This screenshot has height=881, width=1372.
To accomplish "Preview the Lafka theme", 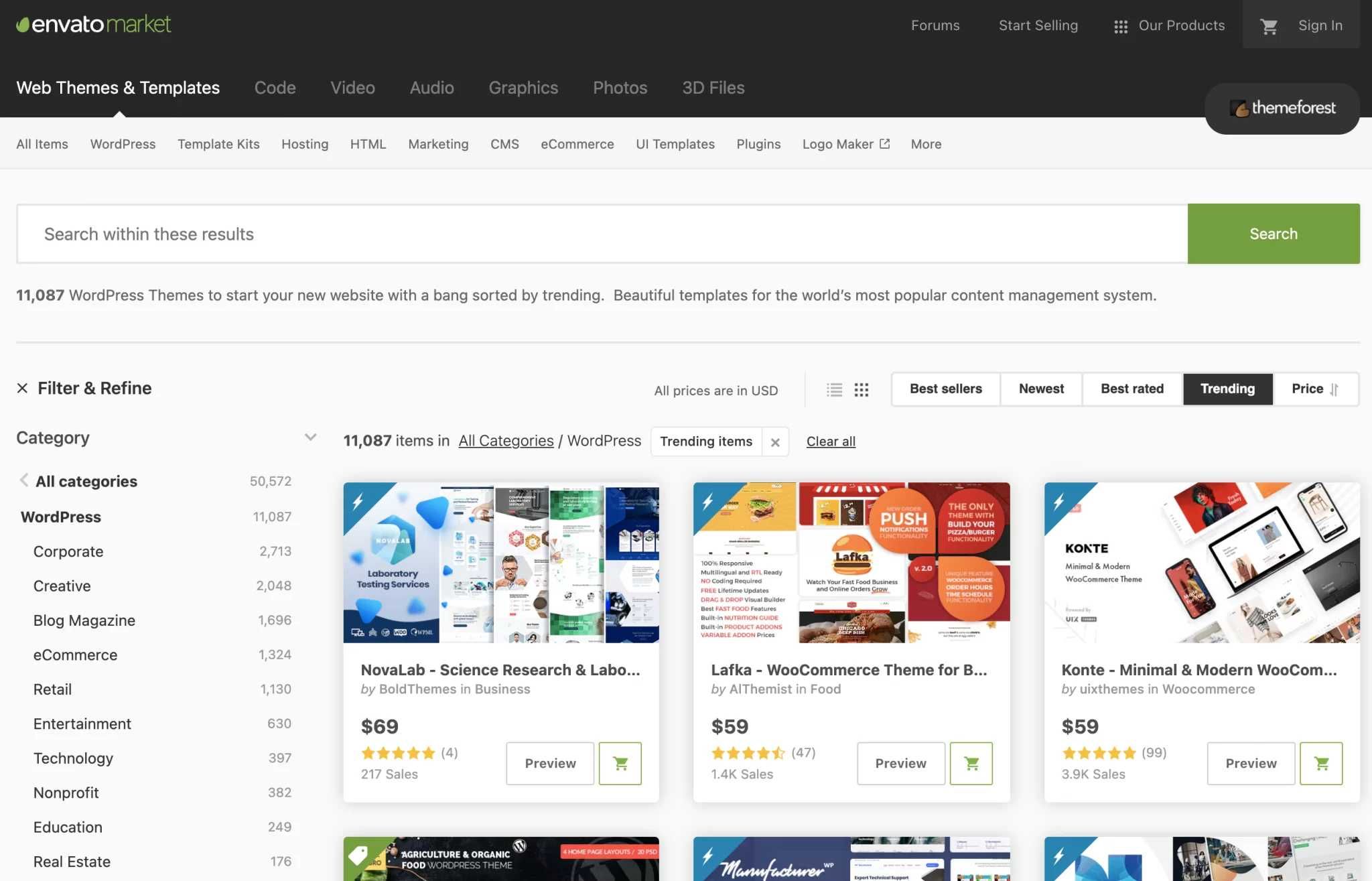I will coord(901,763).
